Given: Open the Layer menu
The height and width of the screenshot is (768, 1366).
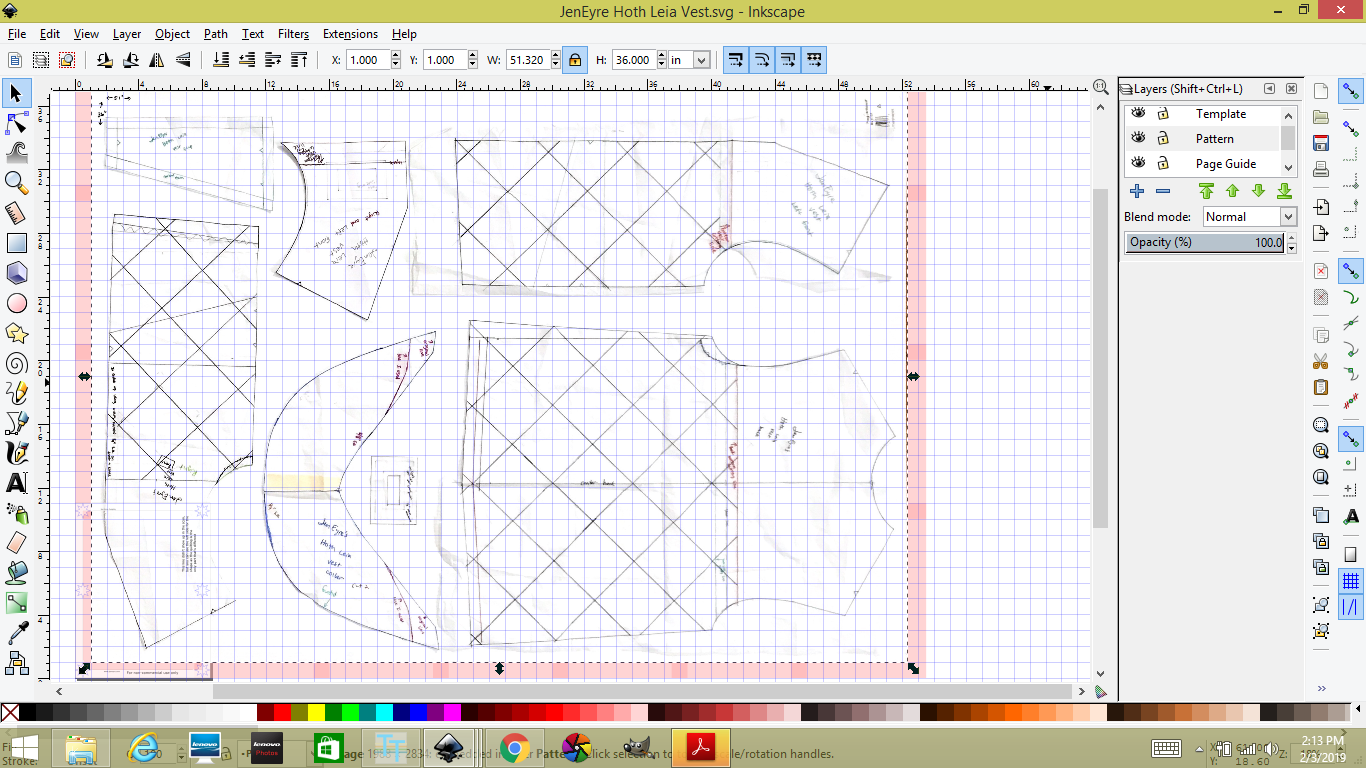Looking at the screenshot, I should pyautogui.click(x=127, y=34).
